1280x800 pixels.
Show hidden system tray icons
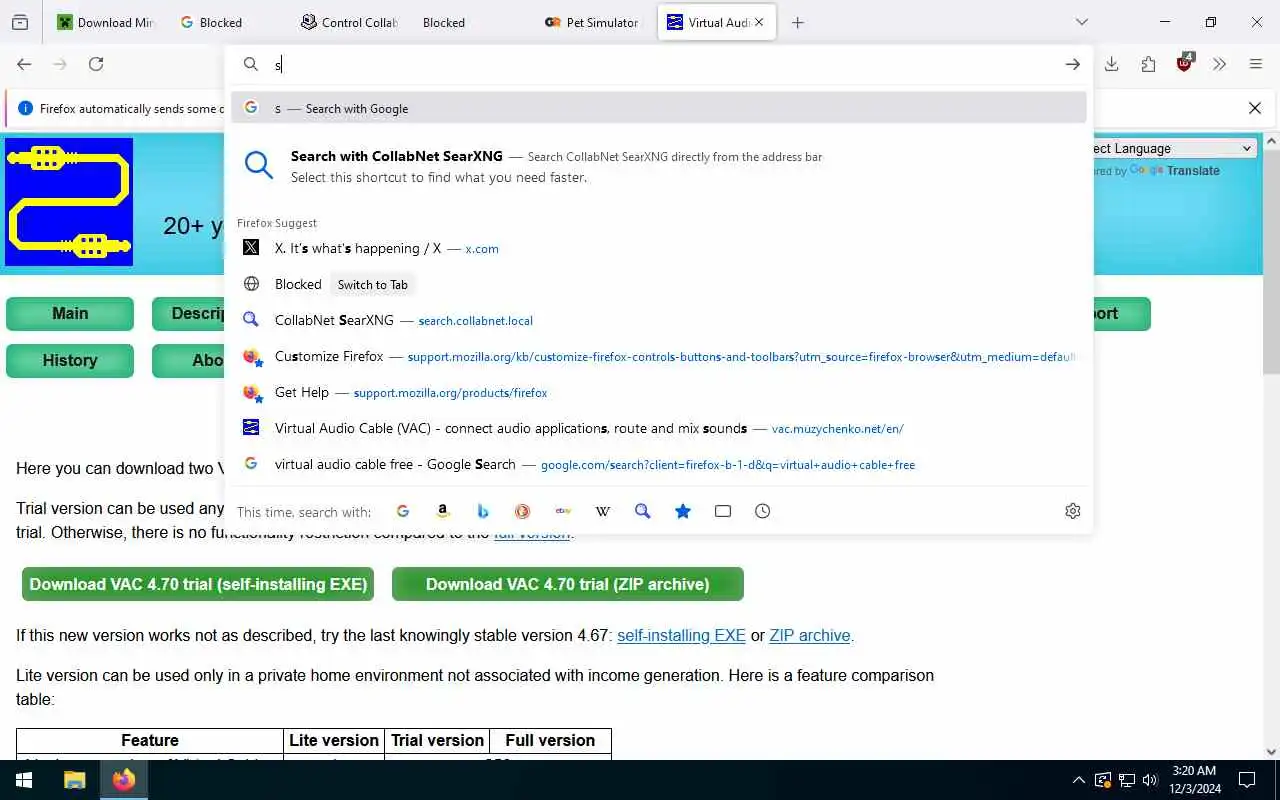1078,780
